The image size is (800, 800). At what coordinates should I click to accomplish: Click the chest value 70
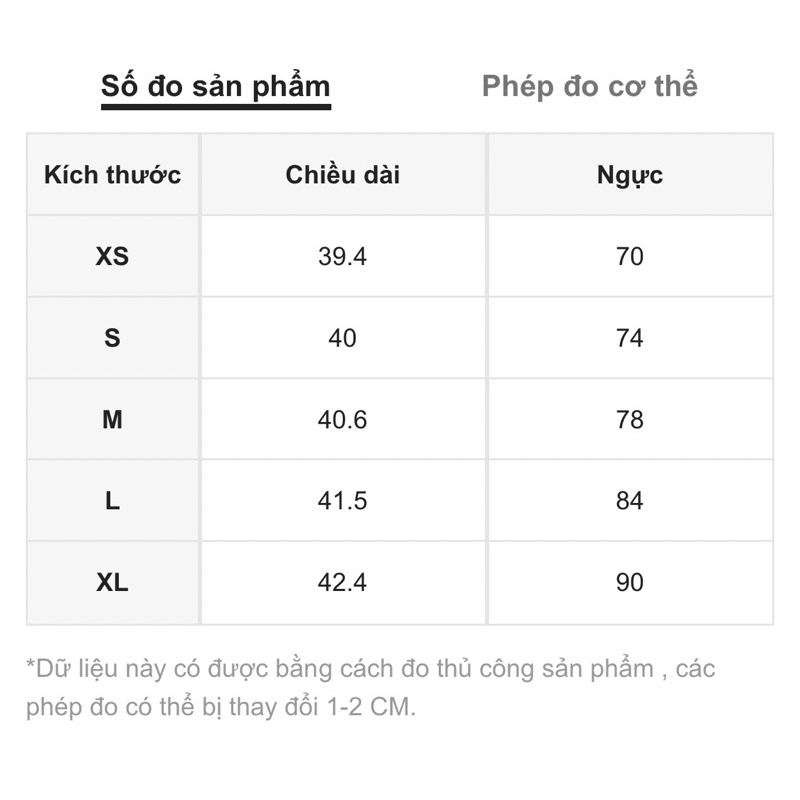(630, 257)
